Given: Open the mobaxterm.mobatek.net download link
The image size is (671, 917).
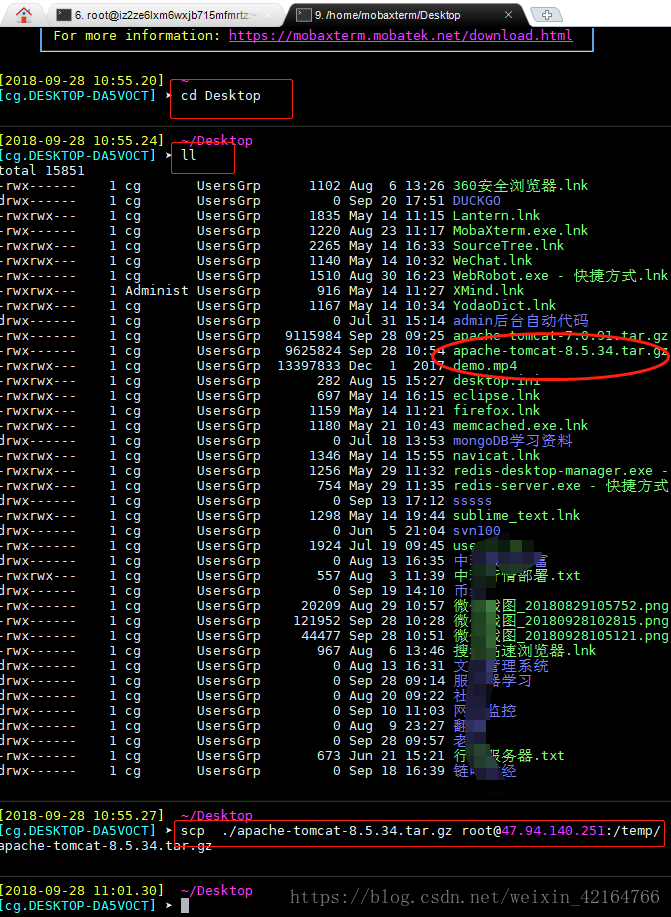Looking at the screenshot, I should coord(400,35).
